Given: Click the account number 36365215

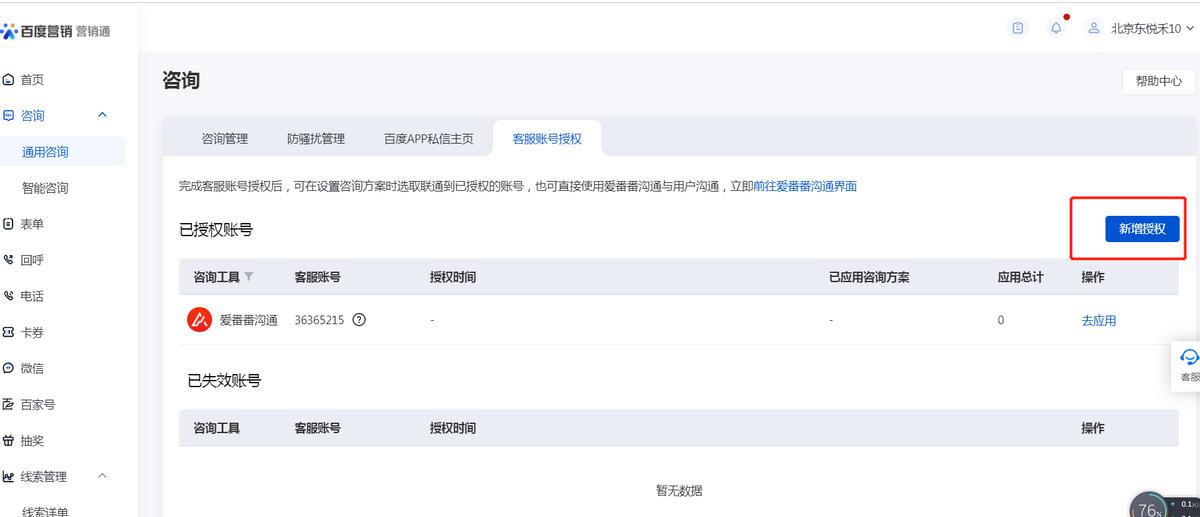Looking at the screenshot, I should (x=319, y=321).
